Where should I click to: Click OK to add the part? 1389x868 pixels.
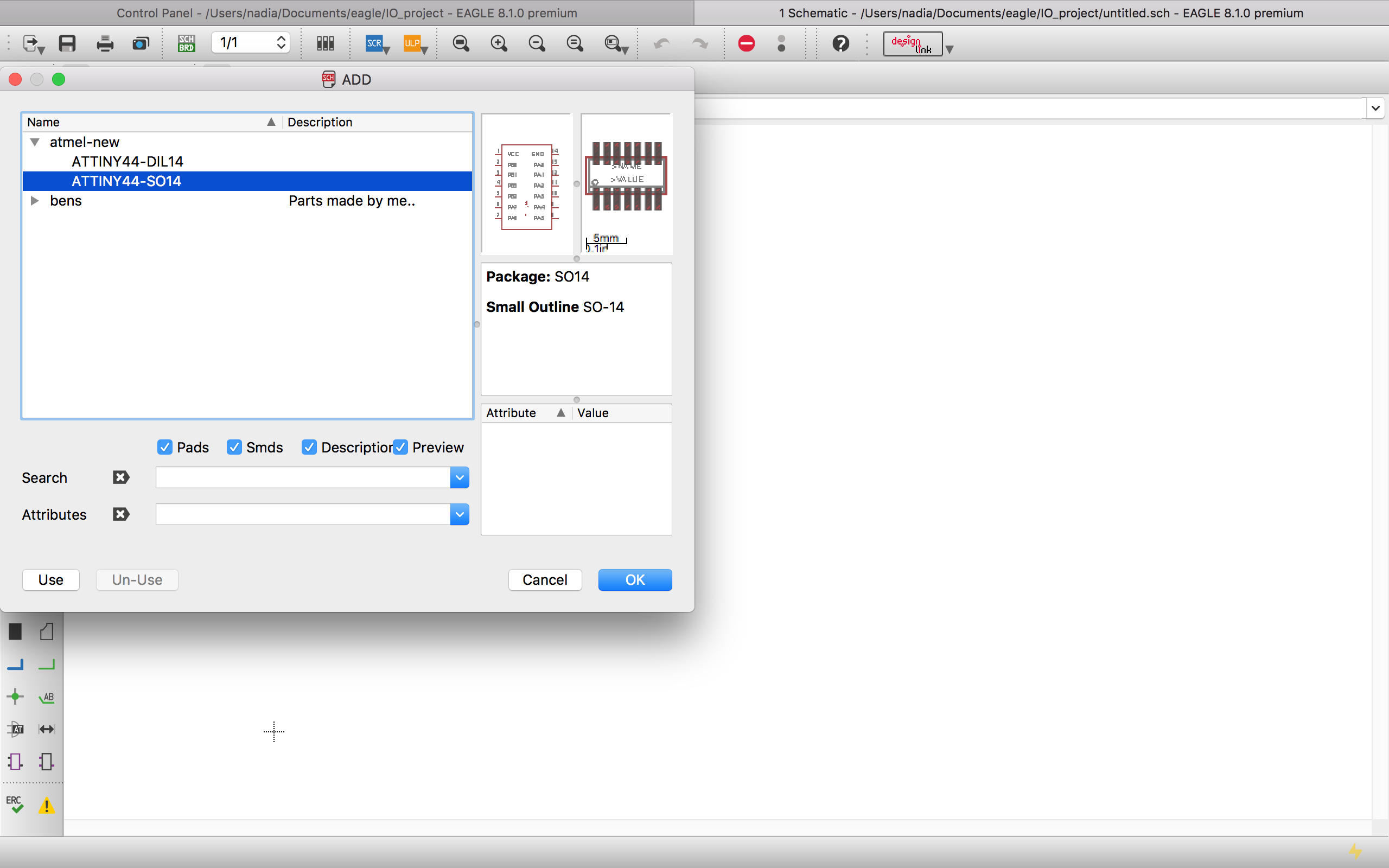point(635,580)
